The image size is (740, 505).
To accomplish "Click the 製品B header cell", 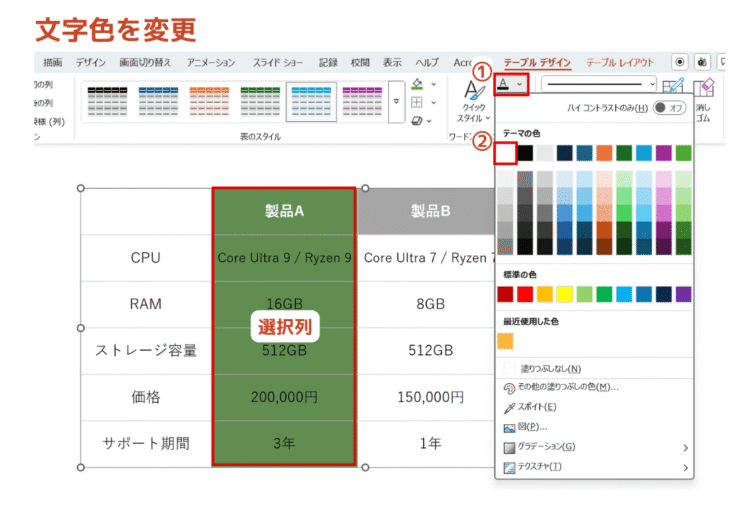I will click(x=426, y=211).
